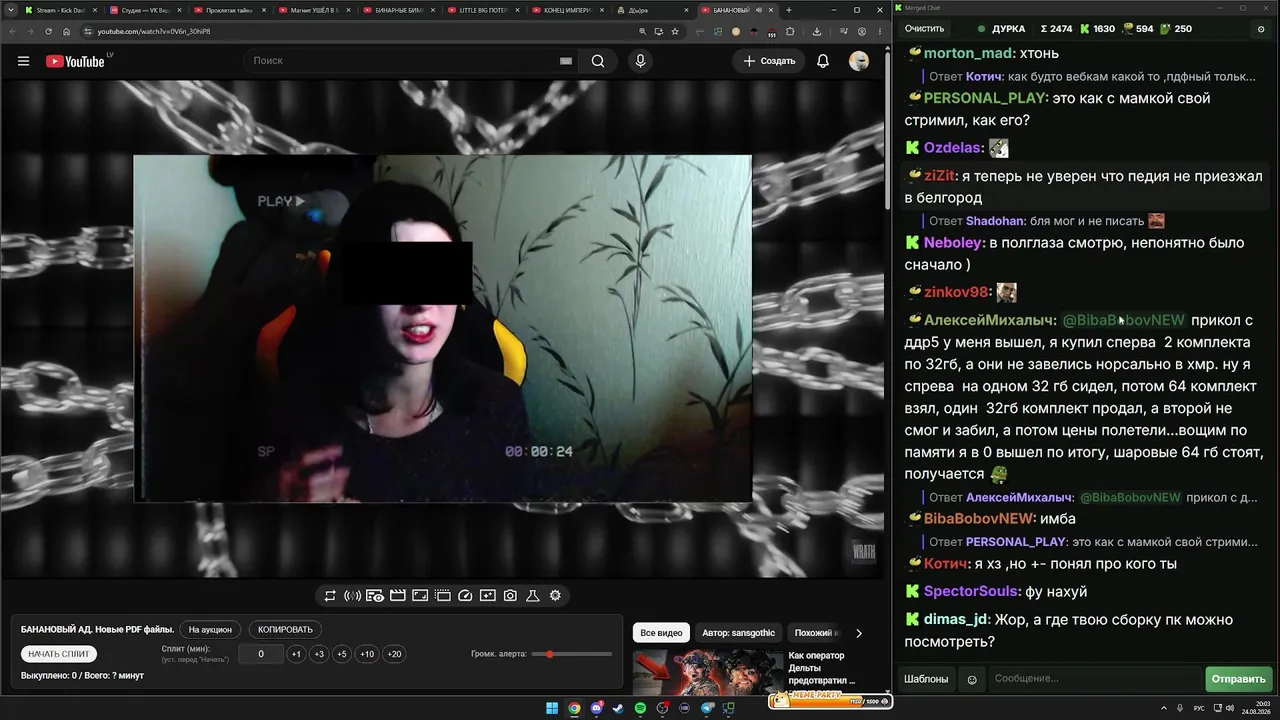Open Steam from the taskbar
This screenshot has width=1280, height=720.
(618, 709)
